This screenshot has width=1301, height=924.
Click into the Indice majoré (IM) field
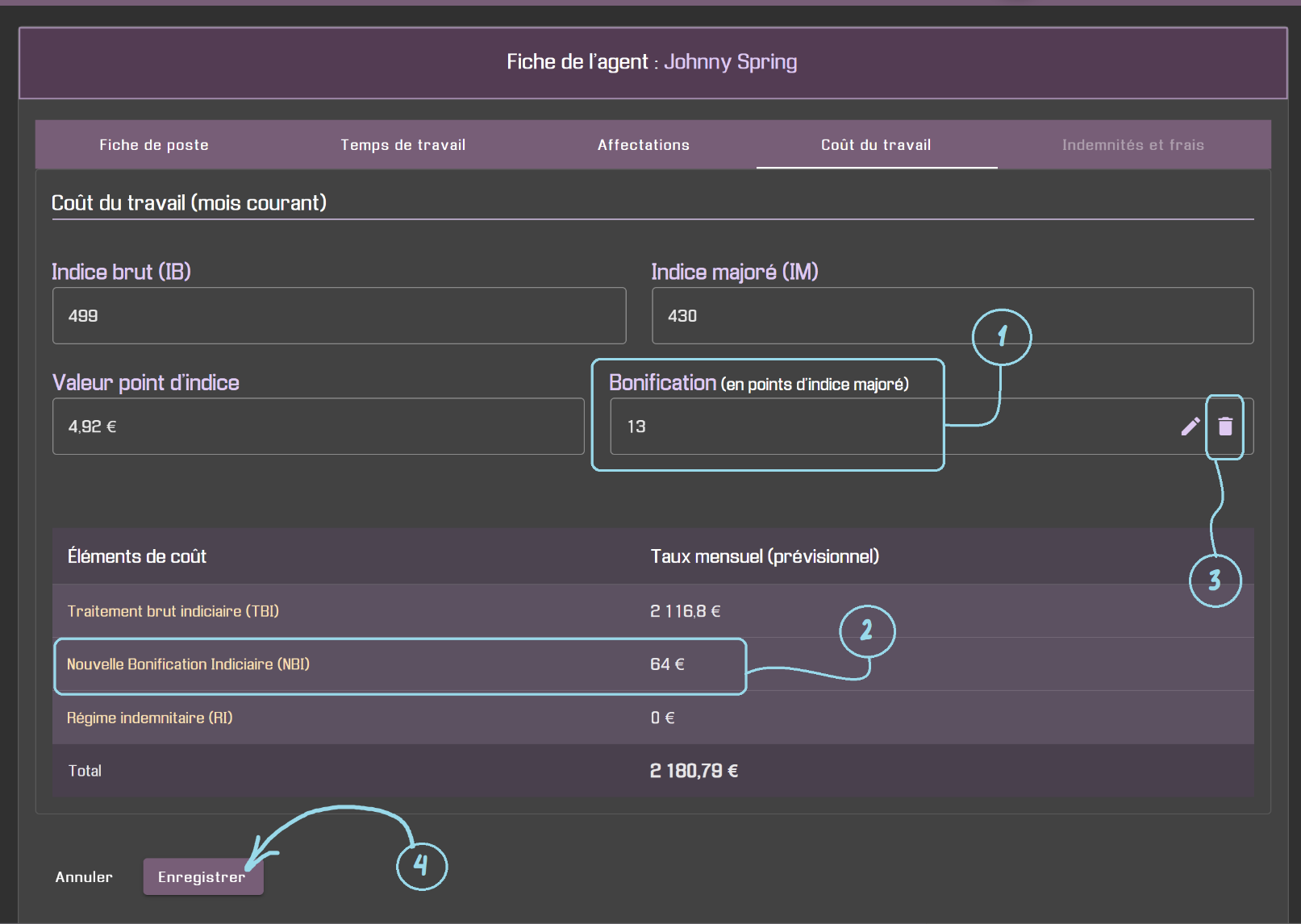coord(953,316)
